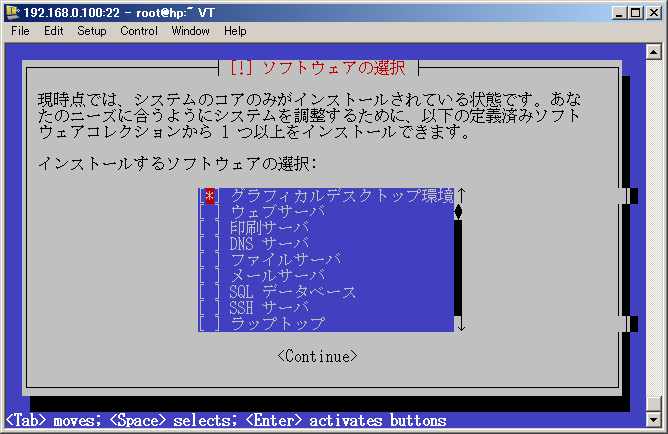Click the Tera Term title bar icon

(x=12, y=13)
